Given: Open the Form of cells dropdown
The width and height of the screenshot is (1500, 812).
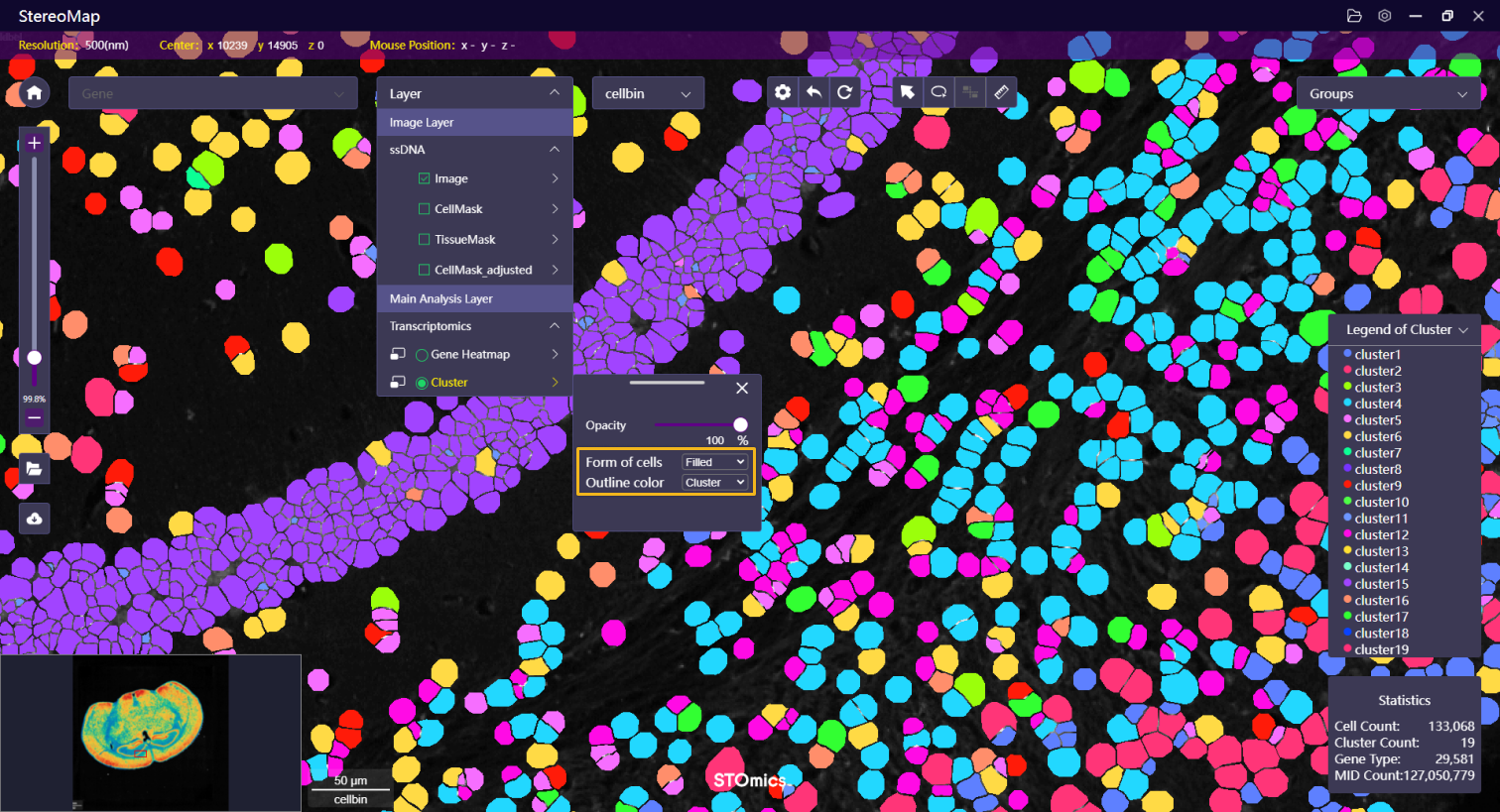Looking at the screenshot, I should click(x=714, y=462).
